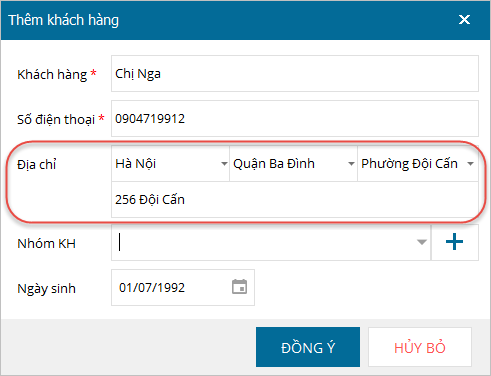Image resolution: width=491 pixels, height=376 pixels.
Task: Click the Ngày sinh label
Action: pyautogui.click(x=46, y=289)
